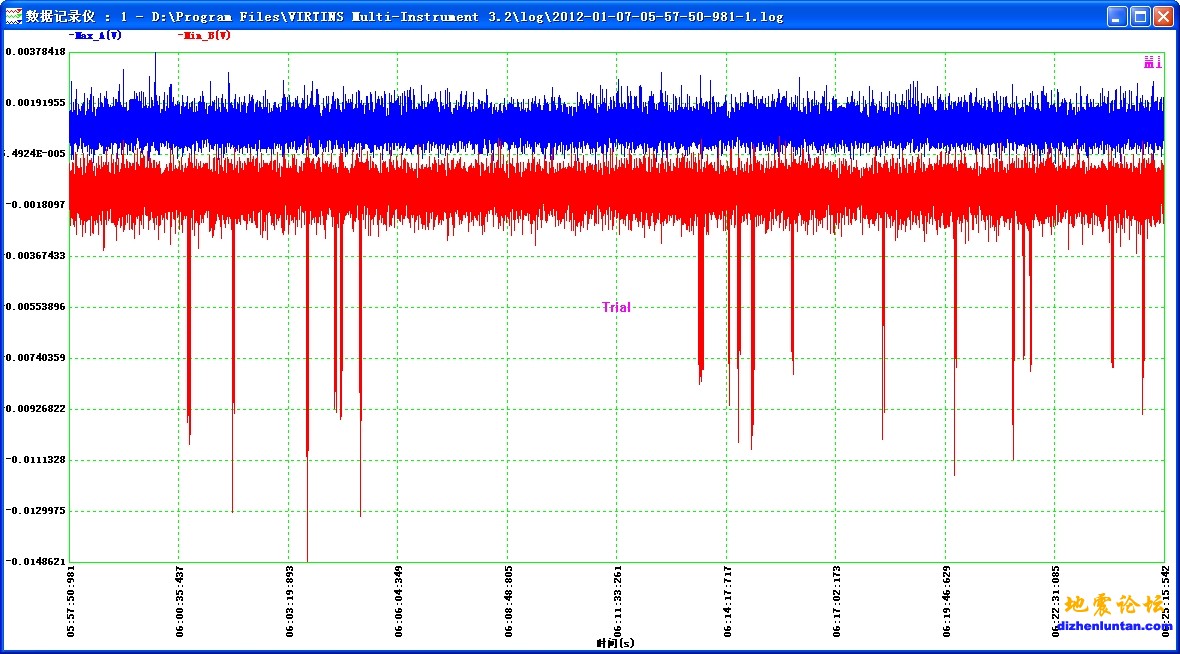Select the Min_B(V) legend label
Viewport: 1180px width, 654px height.
coord(204,35)
